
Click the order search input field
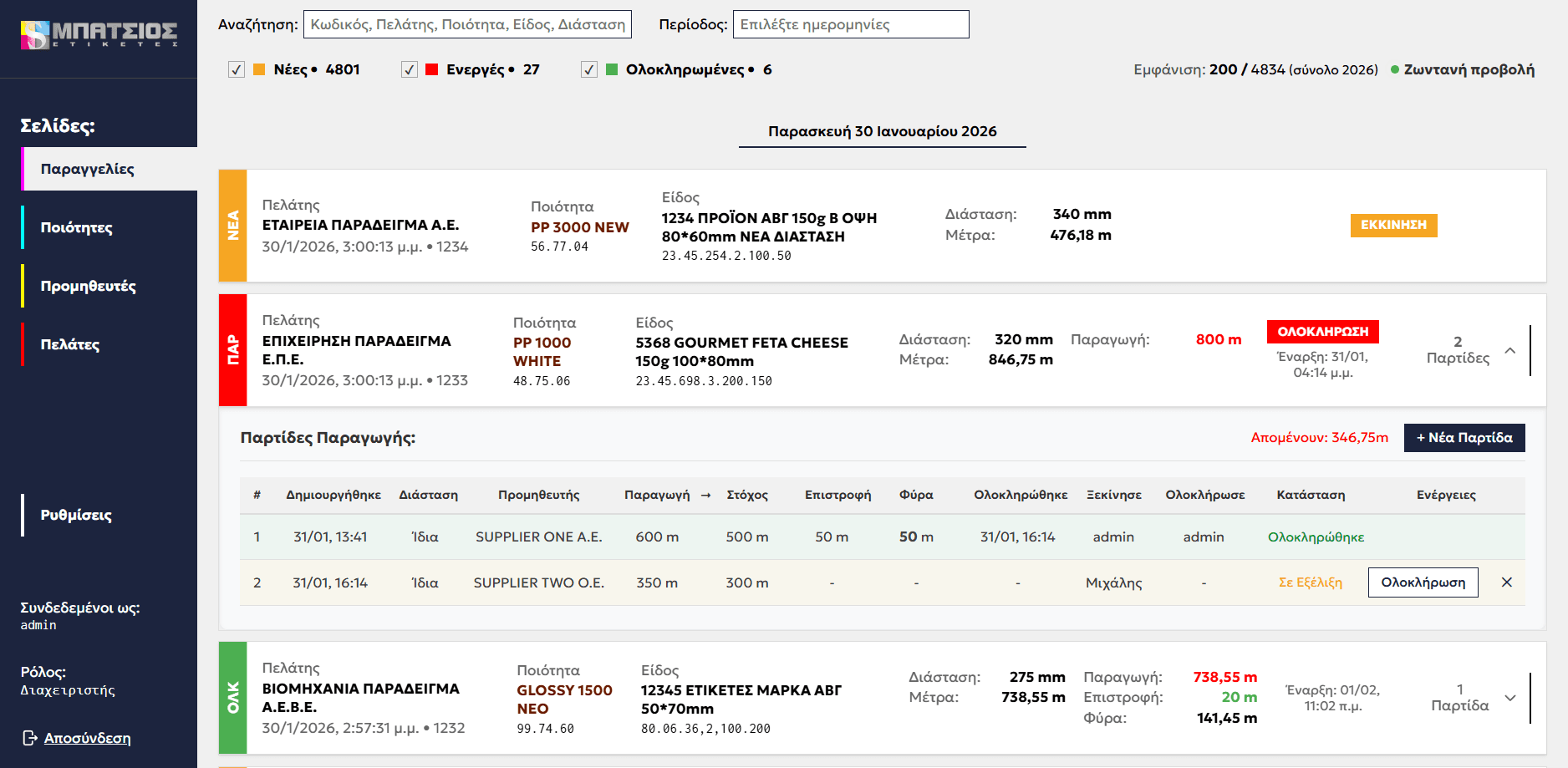tap(467, 24)
